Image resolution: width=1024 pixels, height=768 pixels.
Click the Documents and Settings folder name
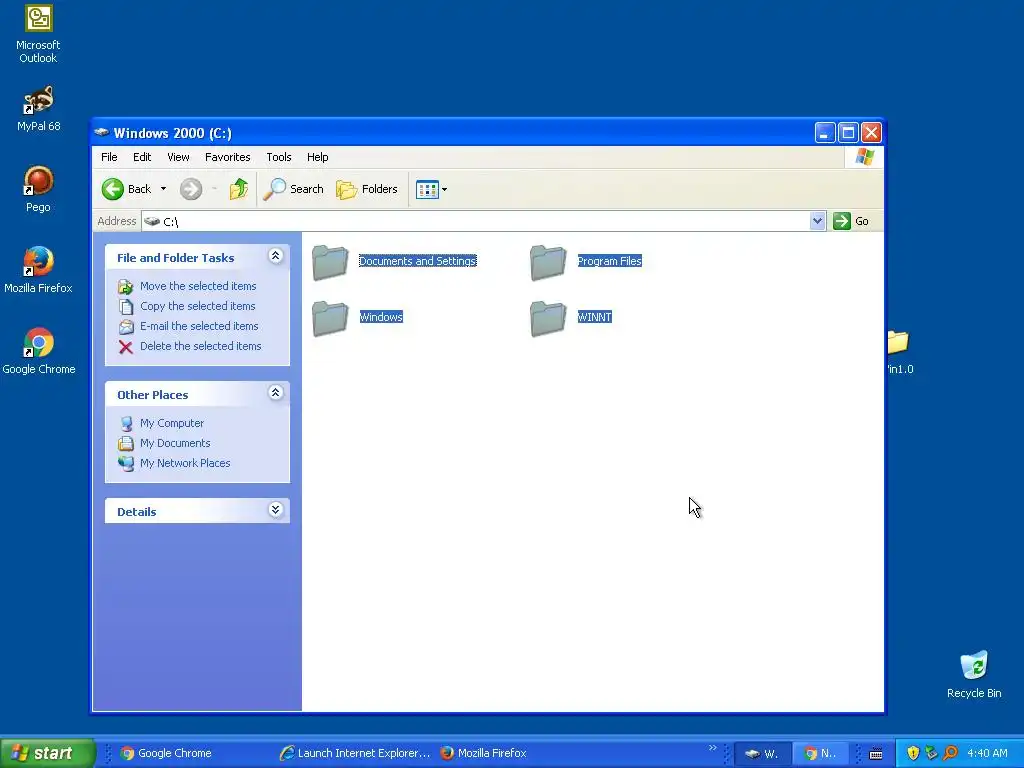pos(417,261)
